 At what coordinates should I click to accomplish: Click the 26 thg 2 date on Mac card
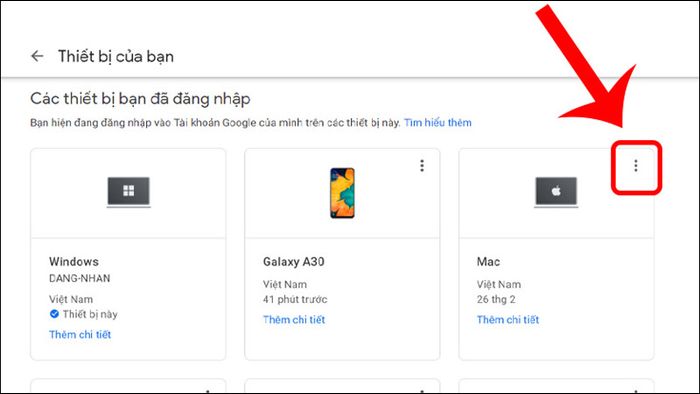tap(496, 299)
